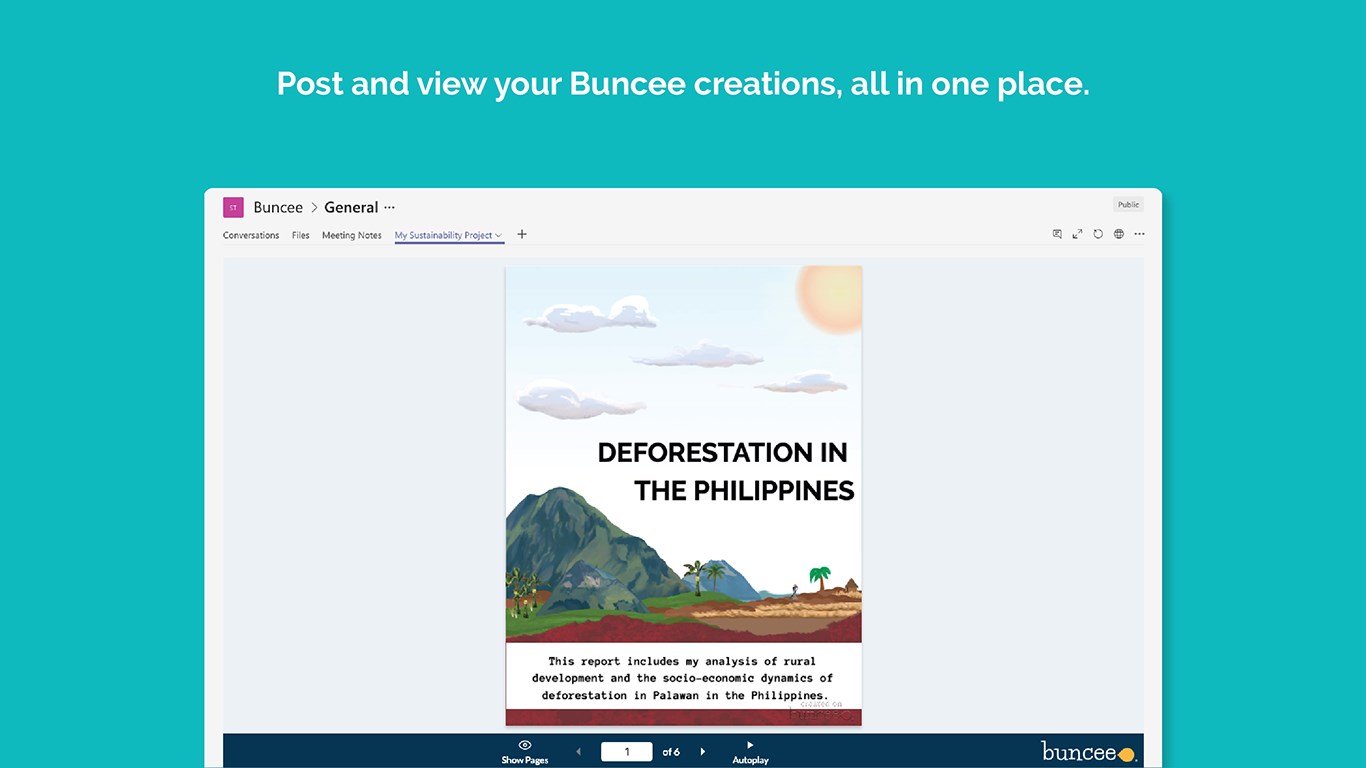Toggle Show Pages eye icon
This screenshot has height=768, width=1366.
(525, 745)
